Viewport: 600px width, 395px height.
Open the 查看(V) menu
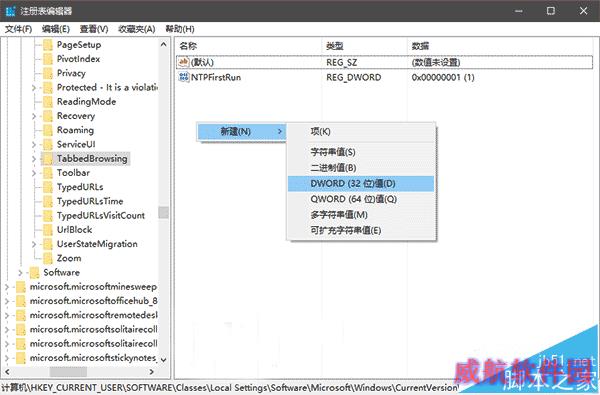(94, 29)
